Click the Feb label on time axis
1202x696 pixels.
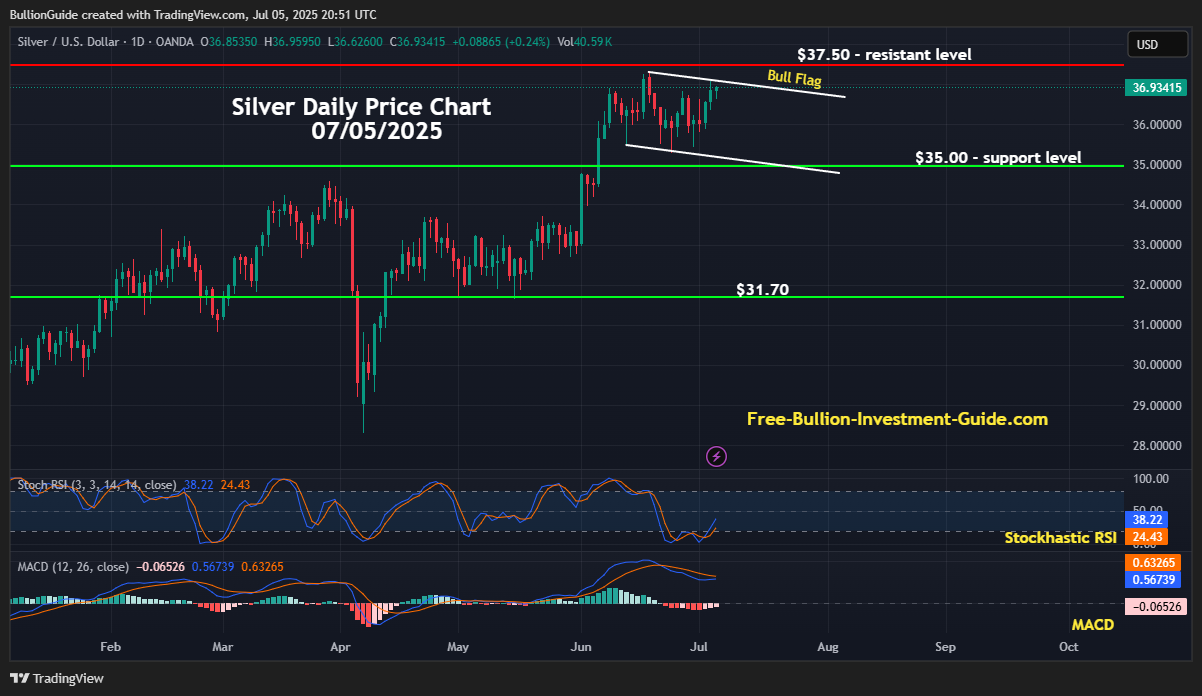110,647
